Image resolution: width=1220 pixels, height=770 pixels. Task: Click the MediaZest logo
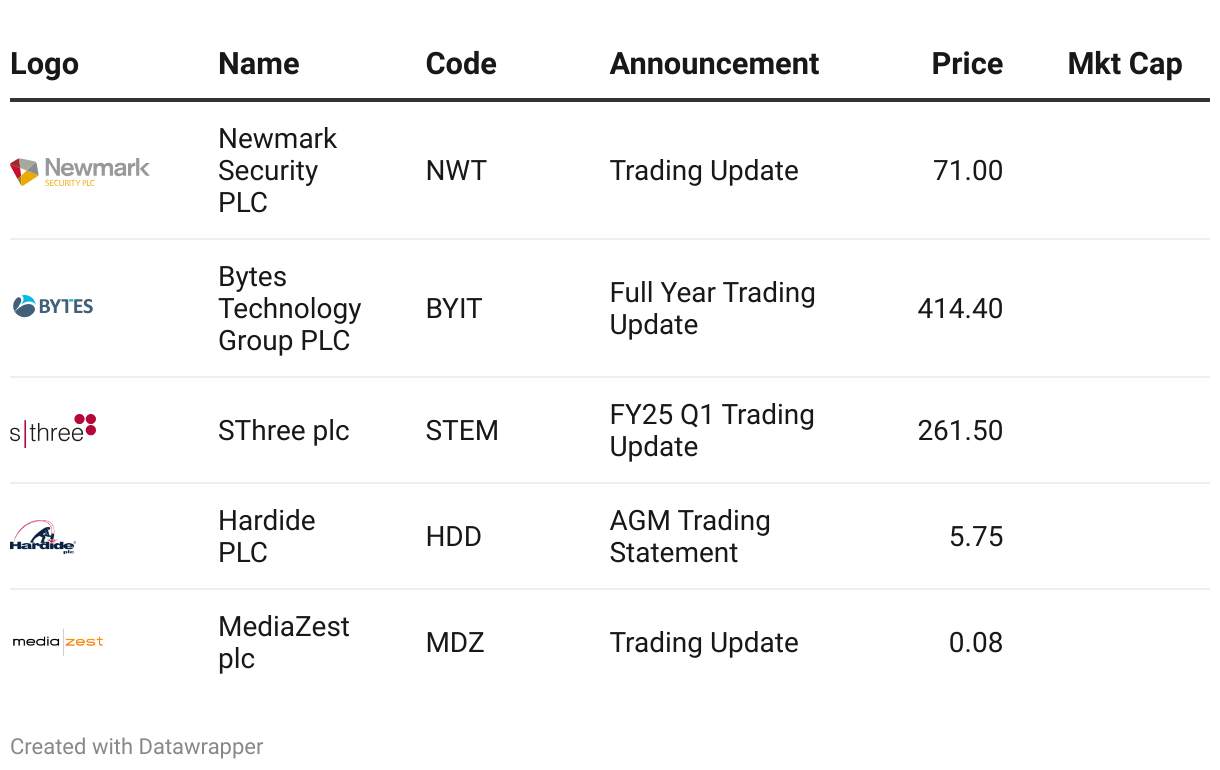pos(58,642)
